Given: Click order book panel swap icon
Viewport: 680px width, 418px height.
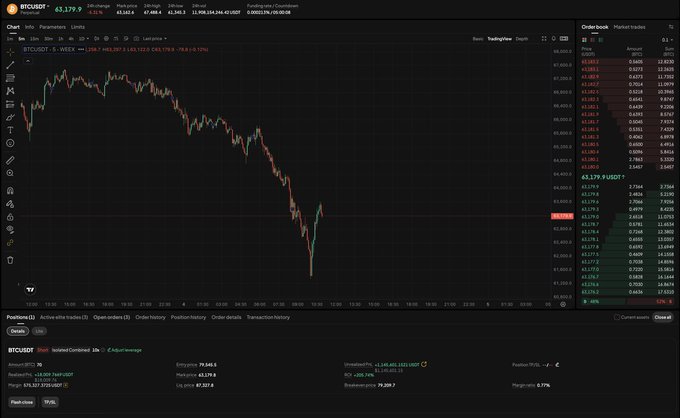Looking at the screenshot, I should pos(671,27).
